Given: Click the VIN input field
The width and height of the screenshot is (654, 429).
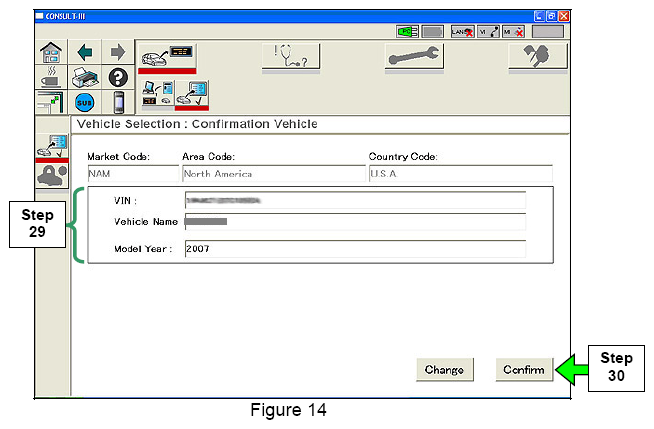Looking at the screenshot, I should tap(355, 200).
